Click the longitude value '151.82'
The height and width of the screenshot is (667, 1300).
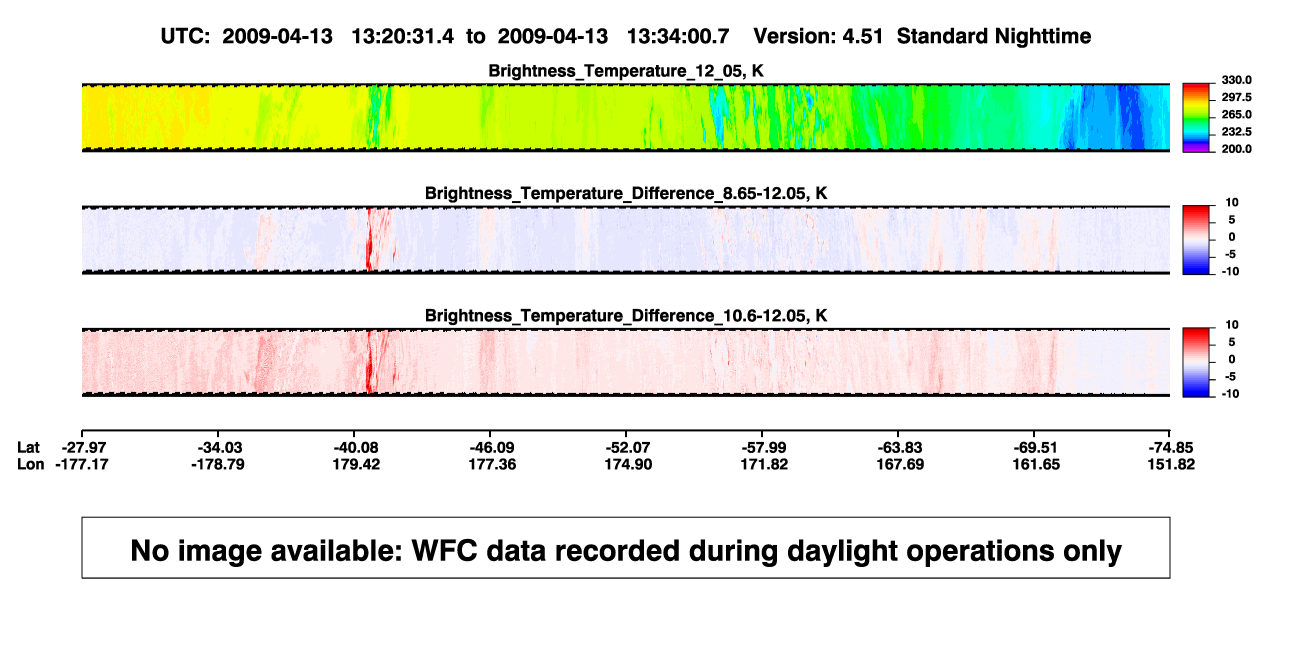coord(1171,464)
